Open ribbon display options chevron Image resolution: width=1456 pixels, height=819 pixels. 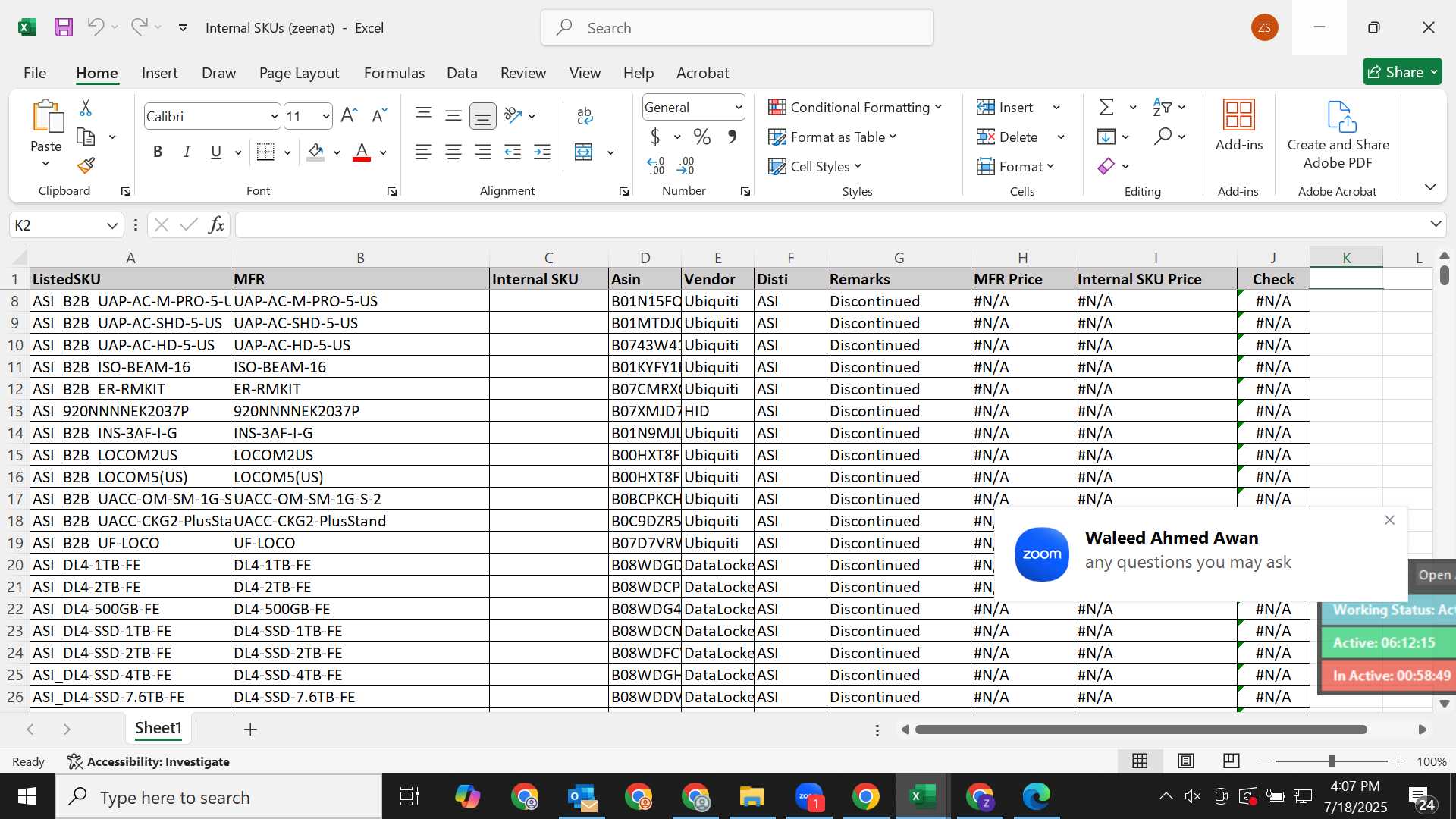tap(1430, 187)
